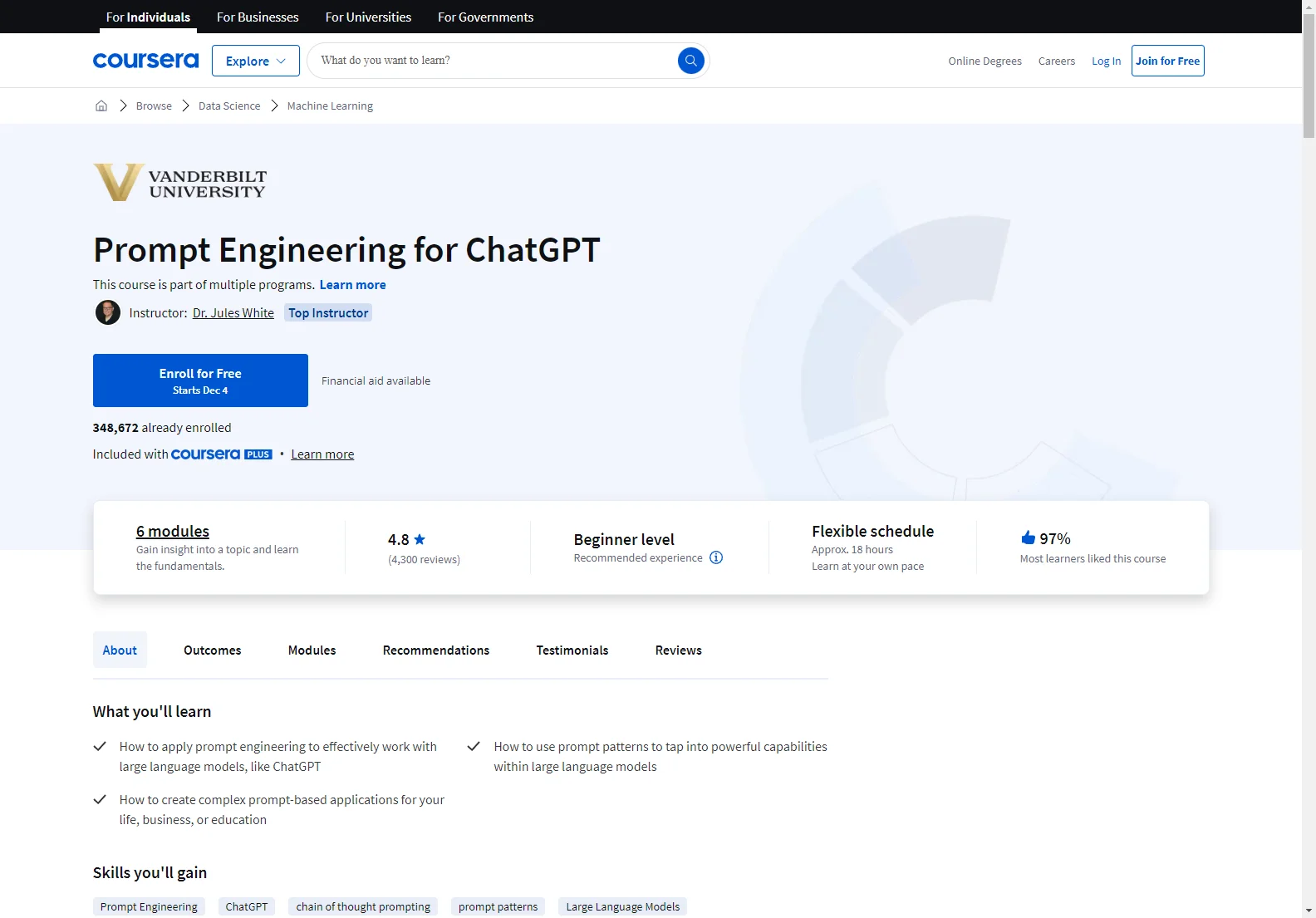This screenshot has height=918, width=1316.
Task: Open the Data Science breadcrumb
Action: [x=229, y=106]
